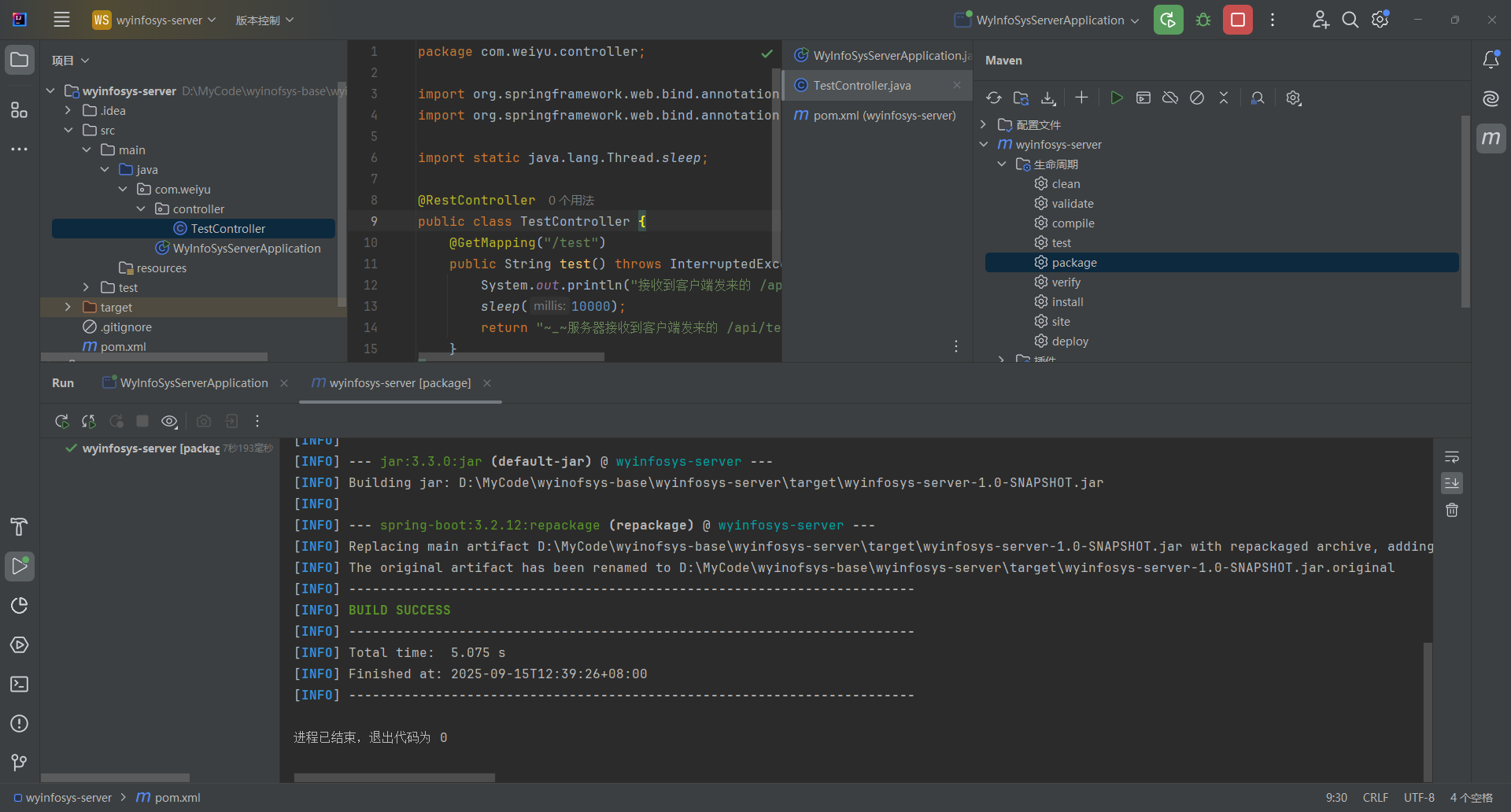Switch to the TestController.java editor tab
1511x812 pixels.
coord(862,85)
